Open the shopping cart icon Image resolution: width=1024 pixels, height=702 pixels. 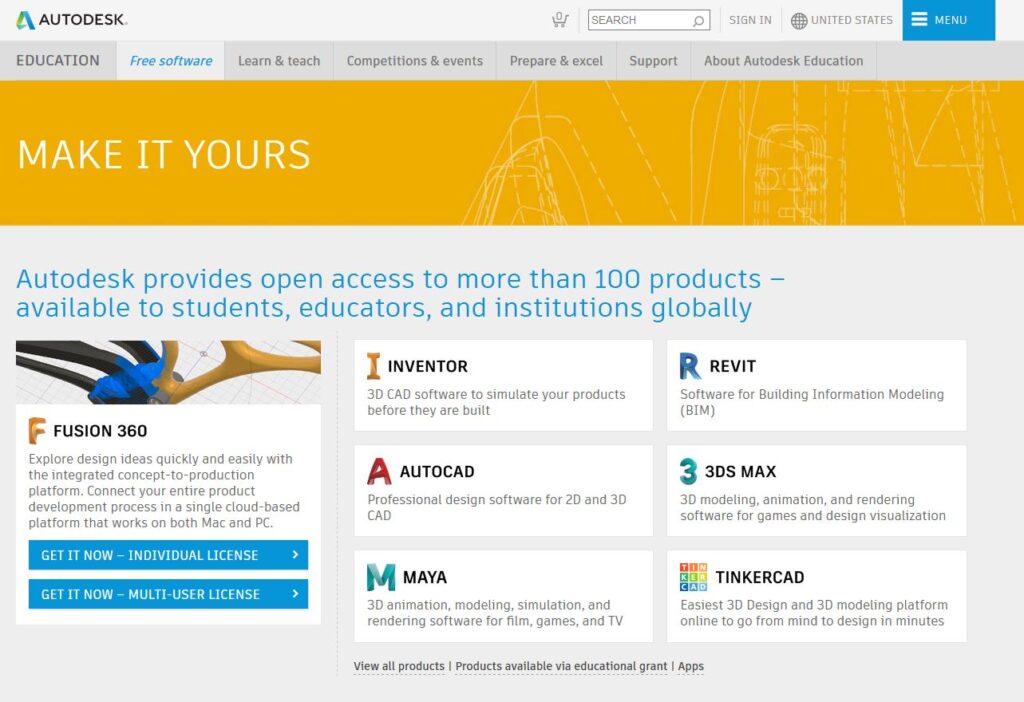pos(560,20)
